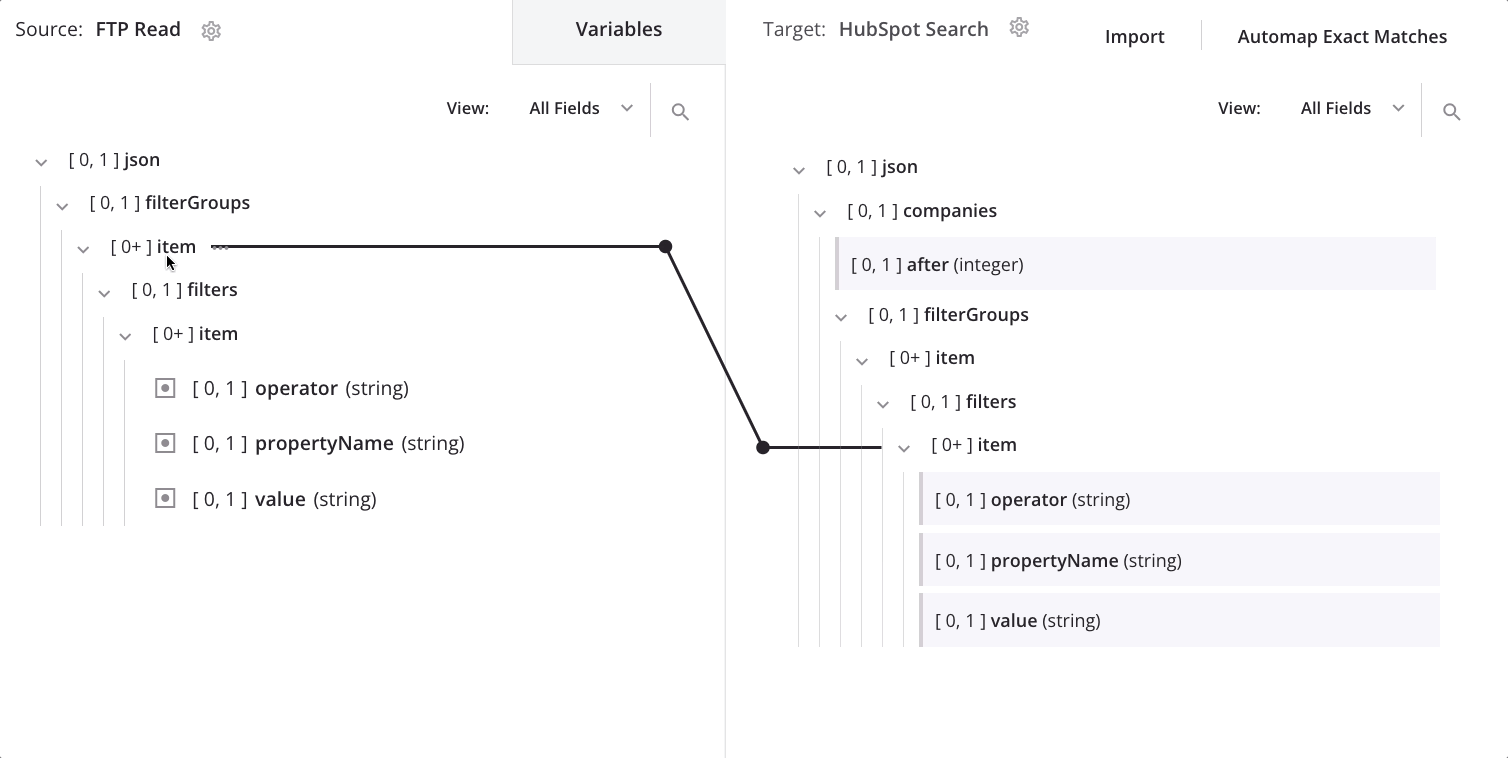Collapse the companies node in the target tree
The image size is (1508, 758).
(x=820, y=212)
